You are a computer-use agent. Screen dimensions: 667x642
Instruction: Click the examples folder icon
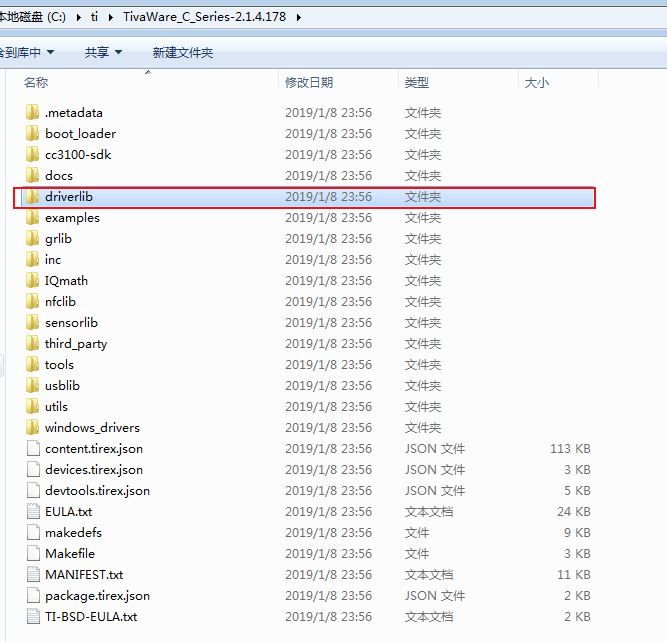pyautogui.click(x=32, y=217)
